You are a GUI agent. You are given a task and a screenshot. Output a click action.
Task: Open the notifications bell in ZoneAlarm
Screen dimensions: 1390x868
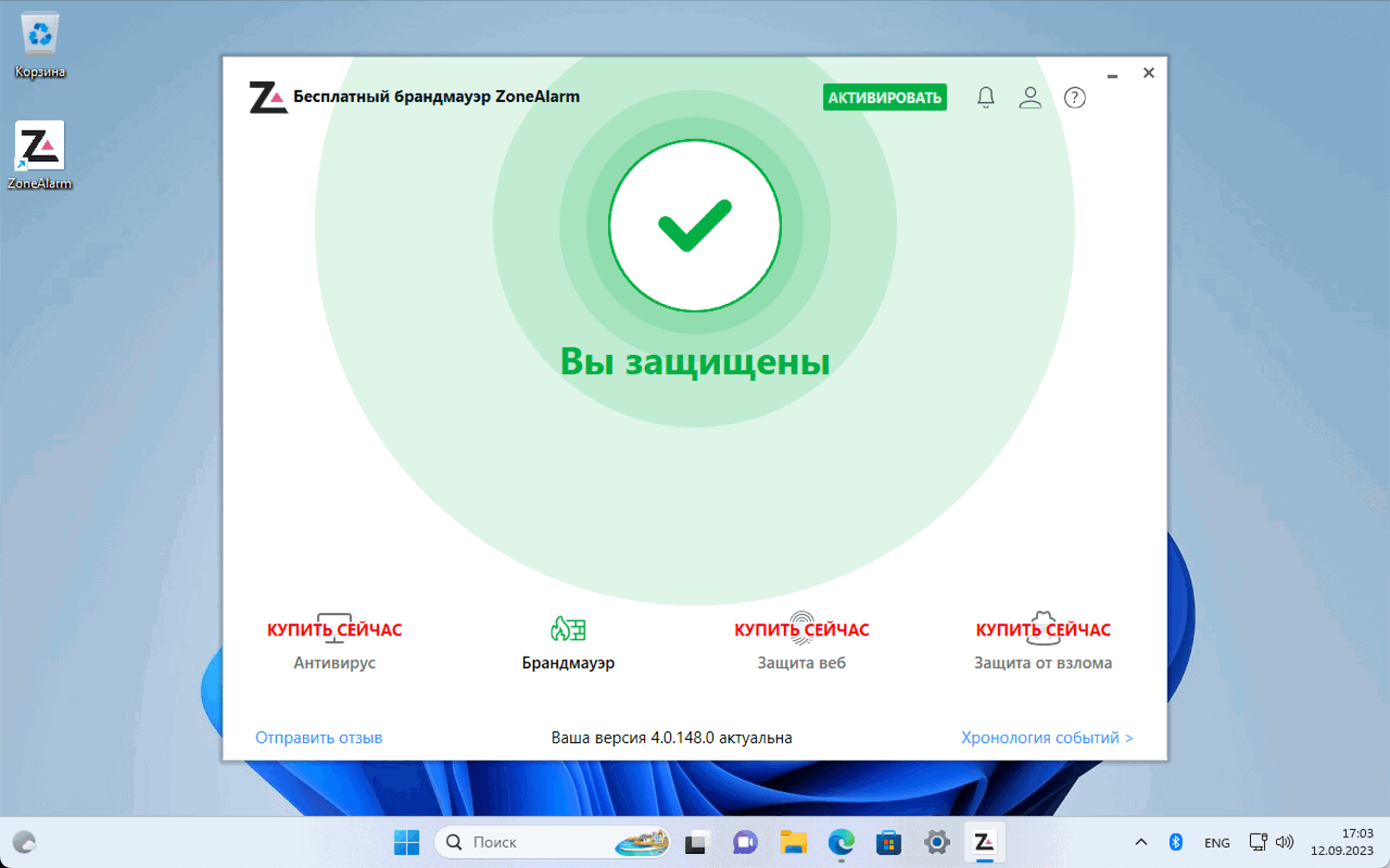point(986,97)
